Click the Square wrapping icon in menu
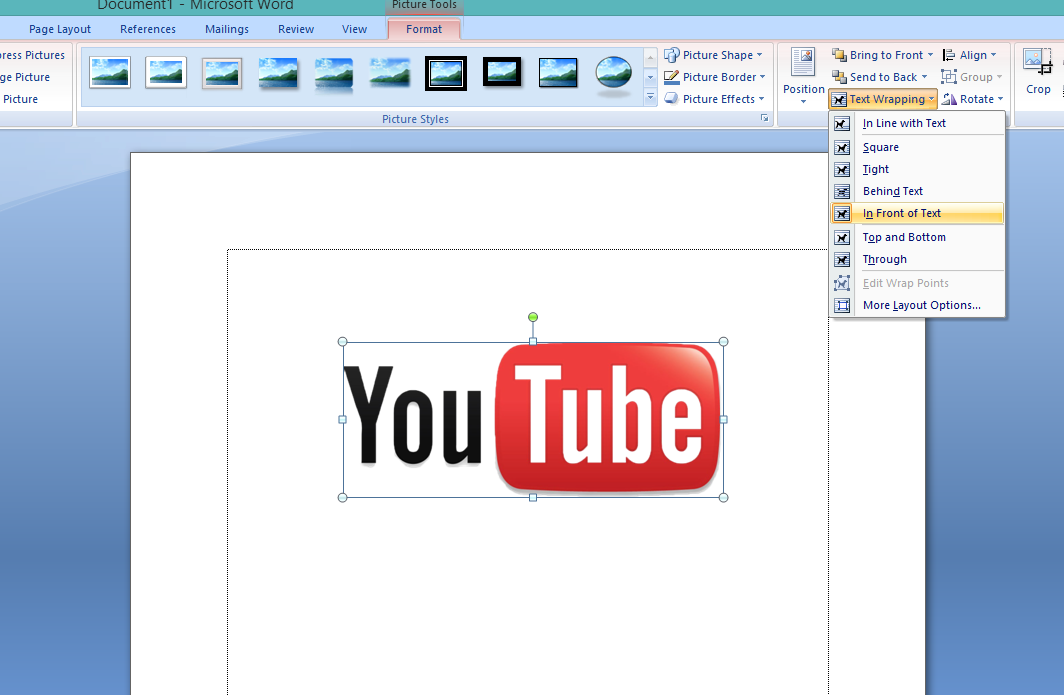Image resolution: width=1064 pixels, height=695 pixels. pyautogui.click(x=842, y=147)
